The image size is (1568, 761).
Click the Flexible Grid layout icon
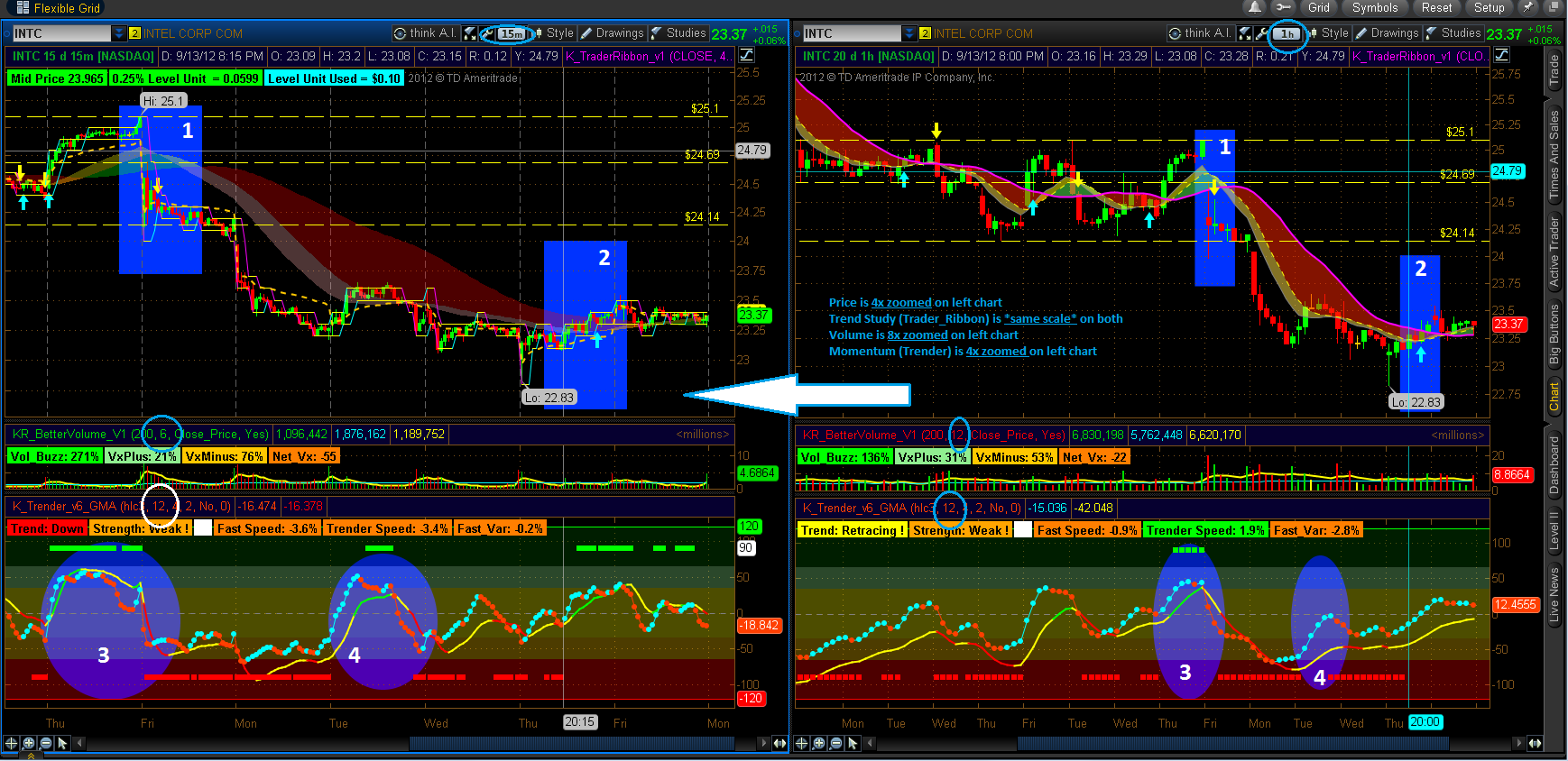[23, 8]
